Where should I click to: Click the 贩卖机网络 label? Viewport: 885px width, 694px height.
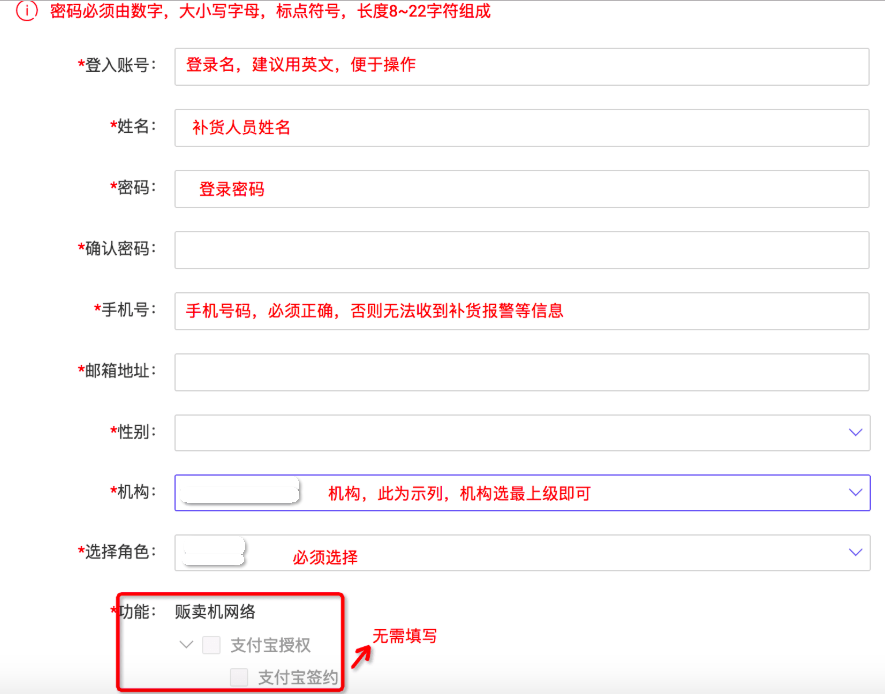(215, 612)
